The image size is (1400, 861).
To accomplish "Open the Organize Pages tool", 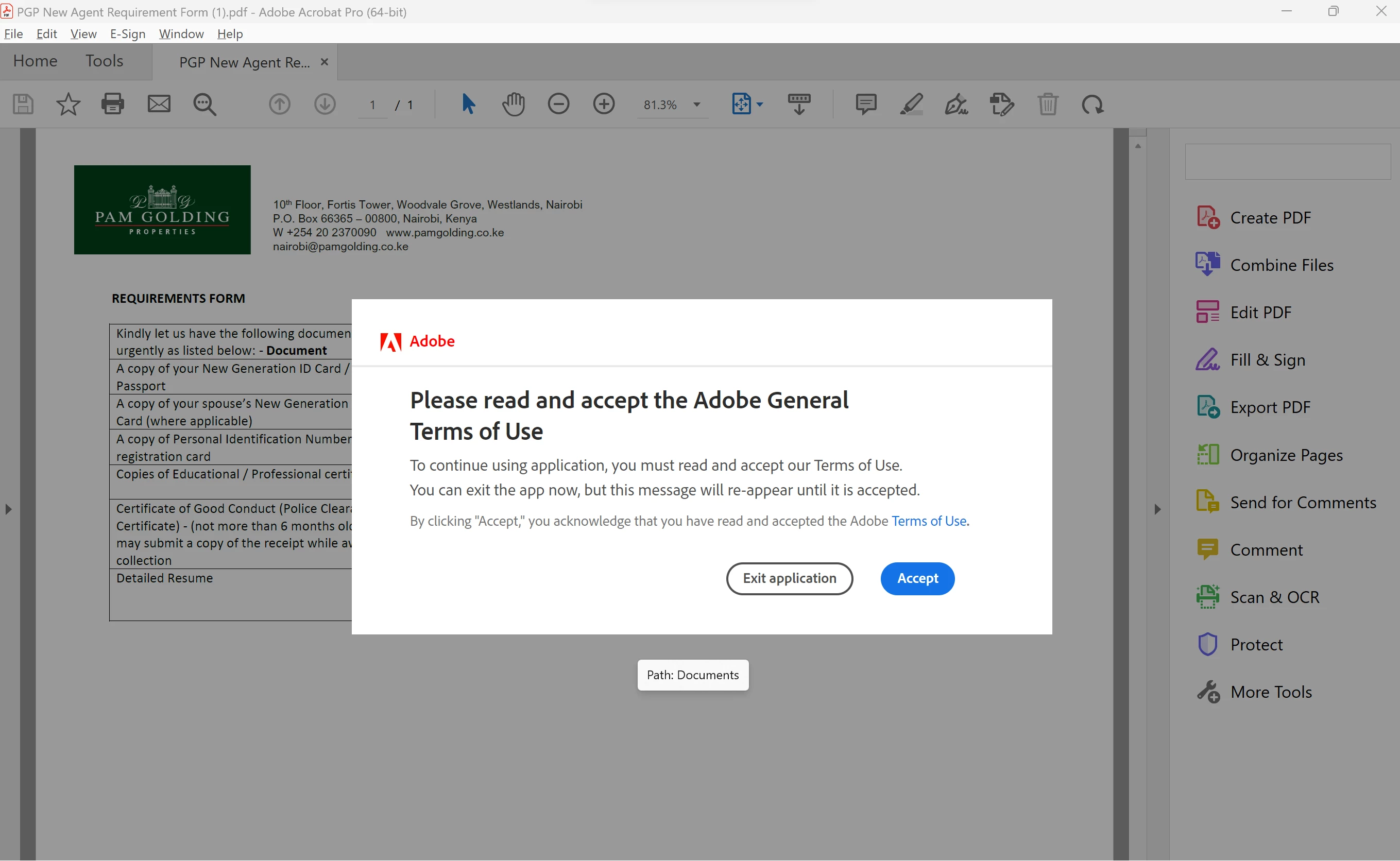I will click(x=1286, y=455).
